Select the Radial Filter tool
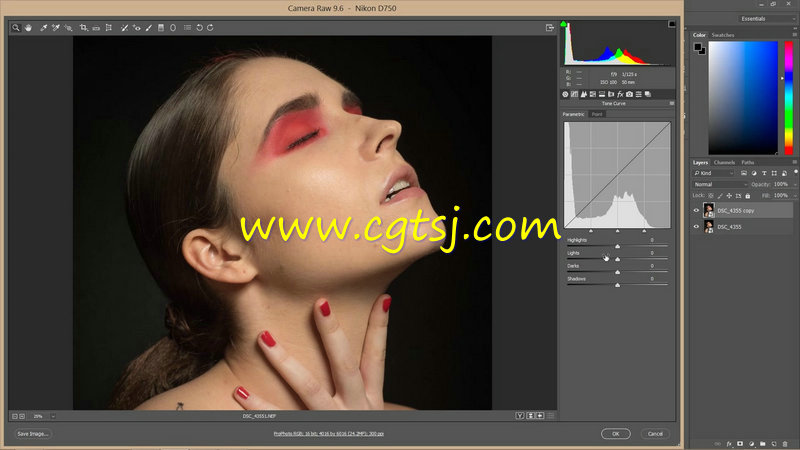Viewport: 800px width, 450px height. tap(173, 28)
